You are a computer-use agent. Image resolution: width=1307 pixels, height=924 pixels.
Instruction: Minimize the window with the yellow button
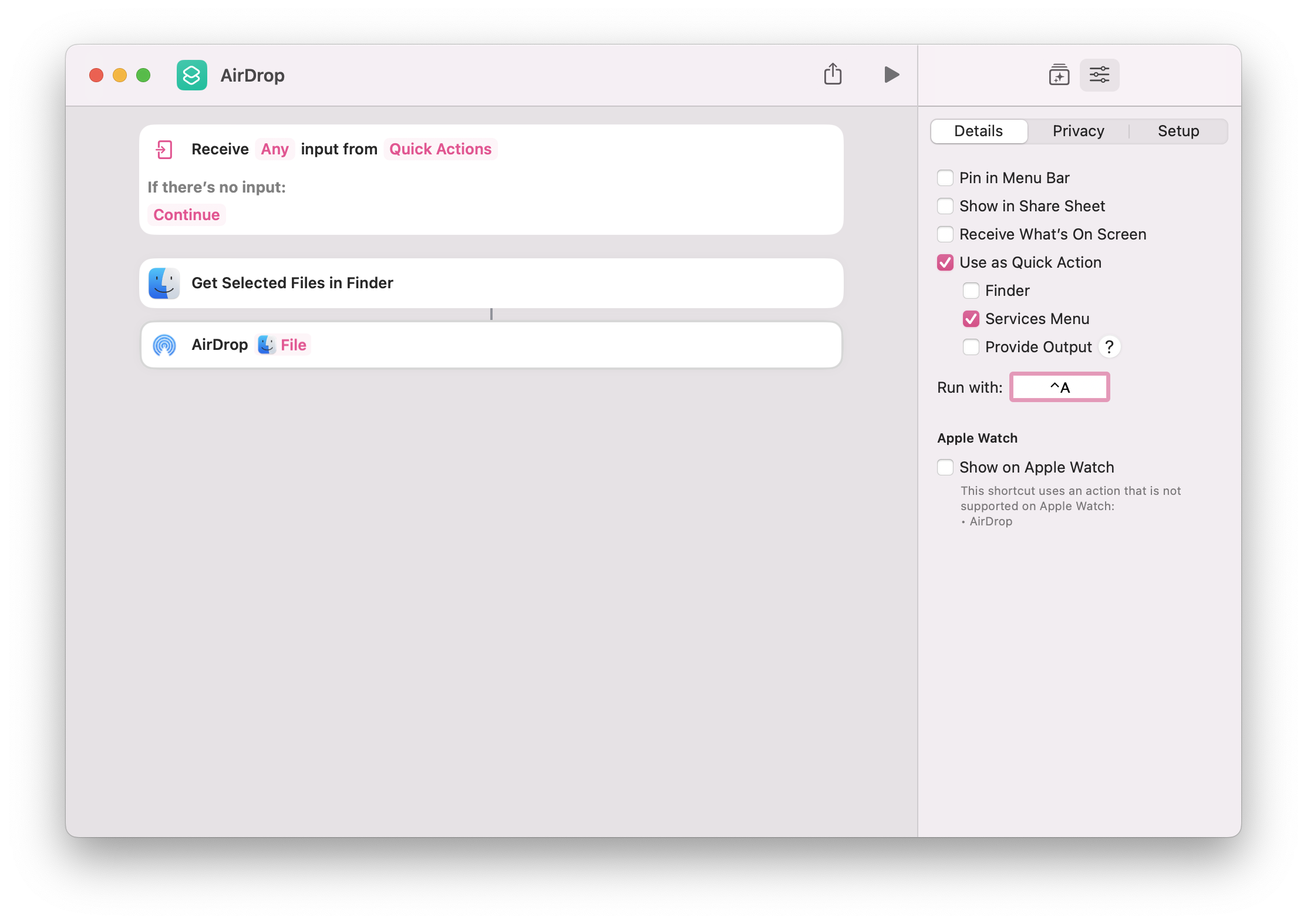(x=120, y=75)
